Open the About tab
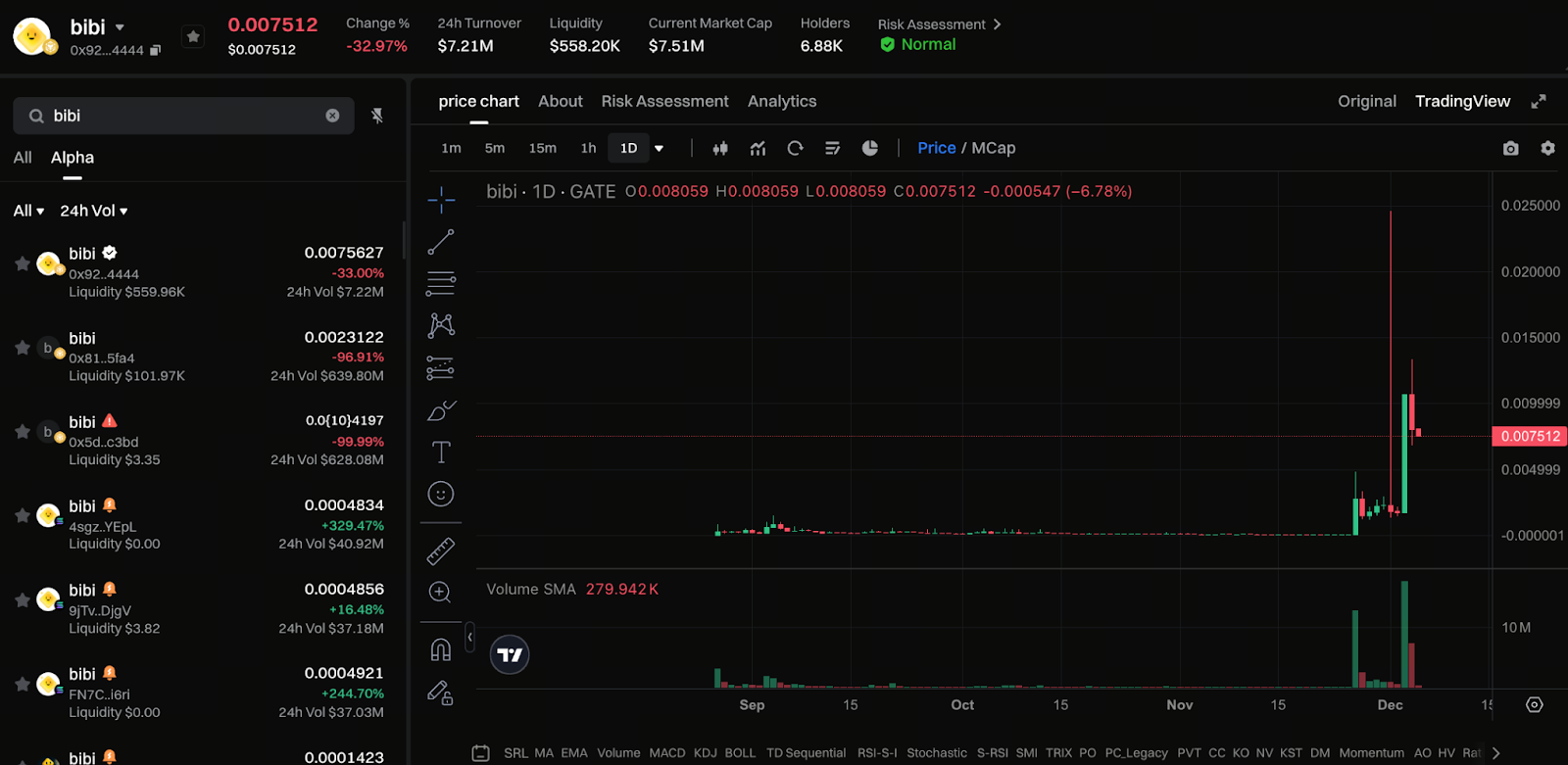 point(560,101)
